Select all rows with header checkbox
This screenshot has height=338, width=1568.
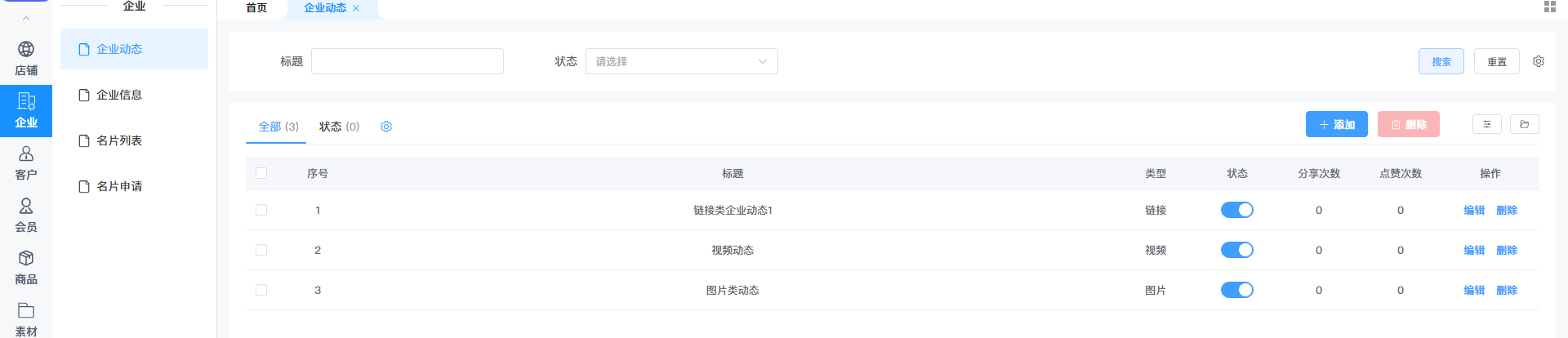click(x=261, y=173)
